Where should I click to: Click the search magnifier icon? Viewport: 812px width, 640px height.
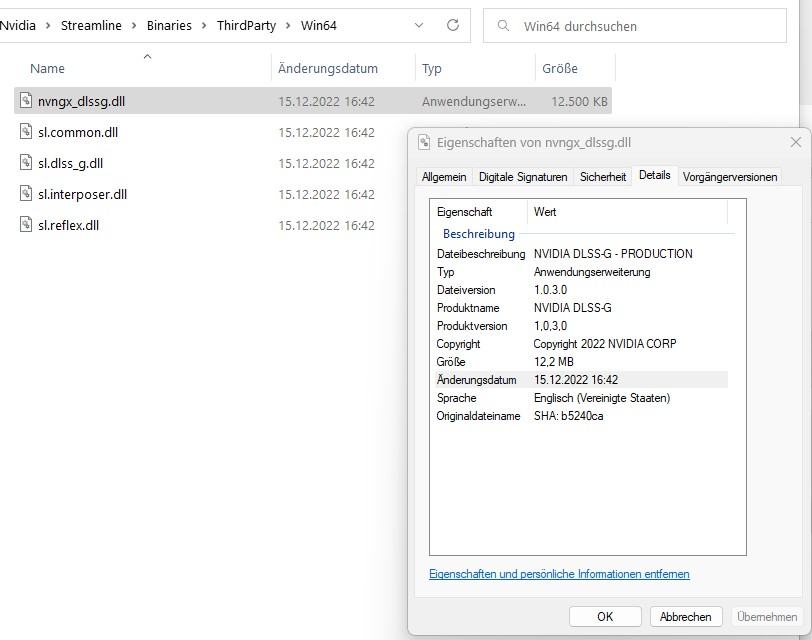[x=503, y=25]
